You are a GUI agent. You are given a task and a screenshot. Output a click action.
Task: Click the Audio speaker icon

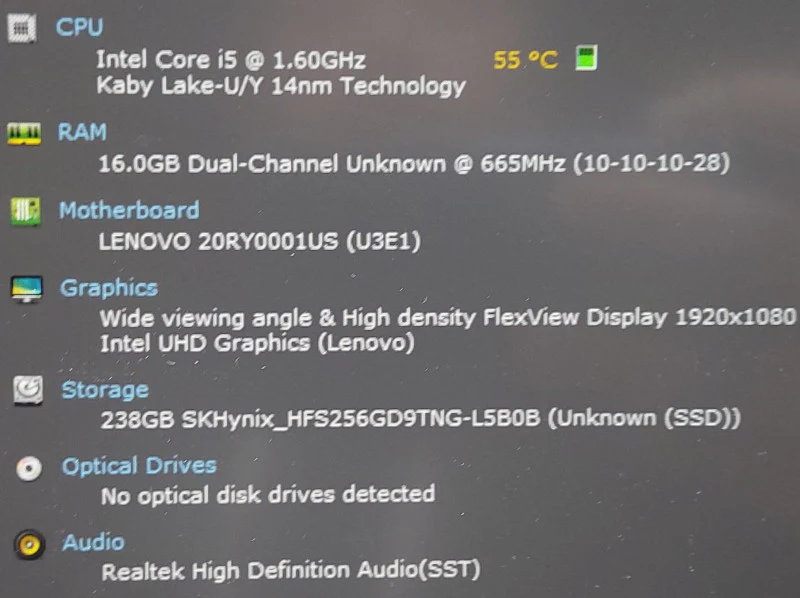(x=29, y=544)
